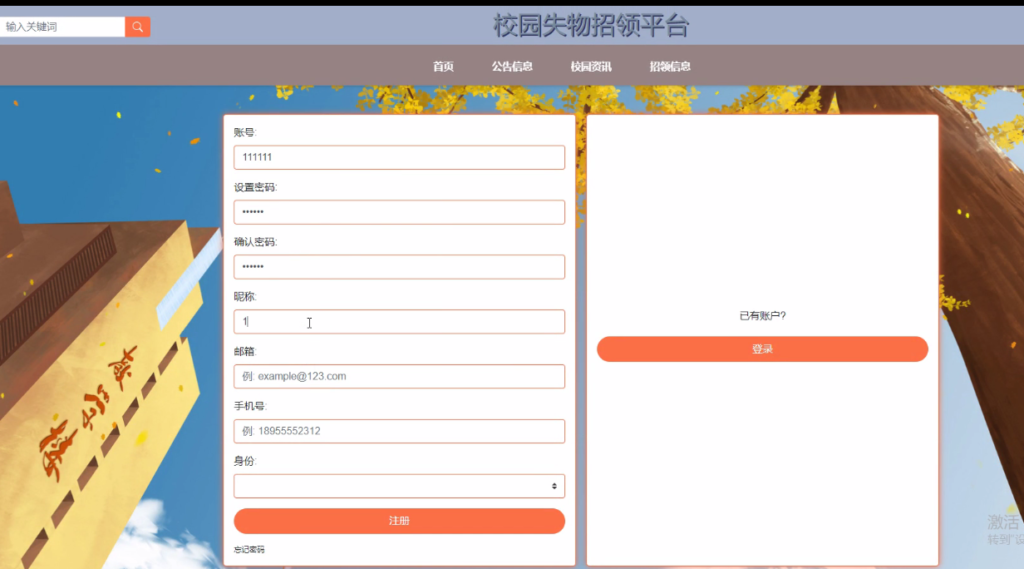Click the 校园失物招领平台 site title
The width and height of the screenshot is (1024, 569).
(591, 25)
